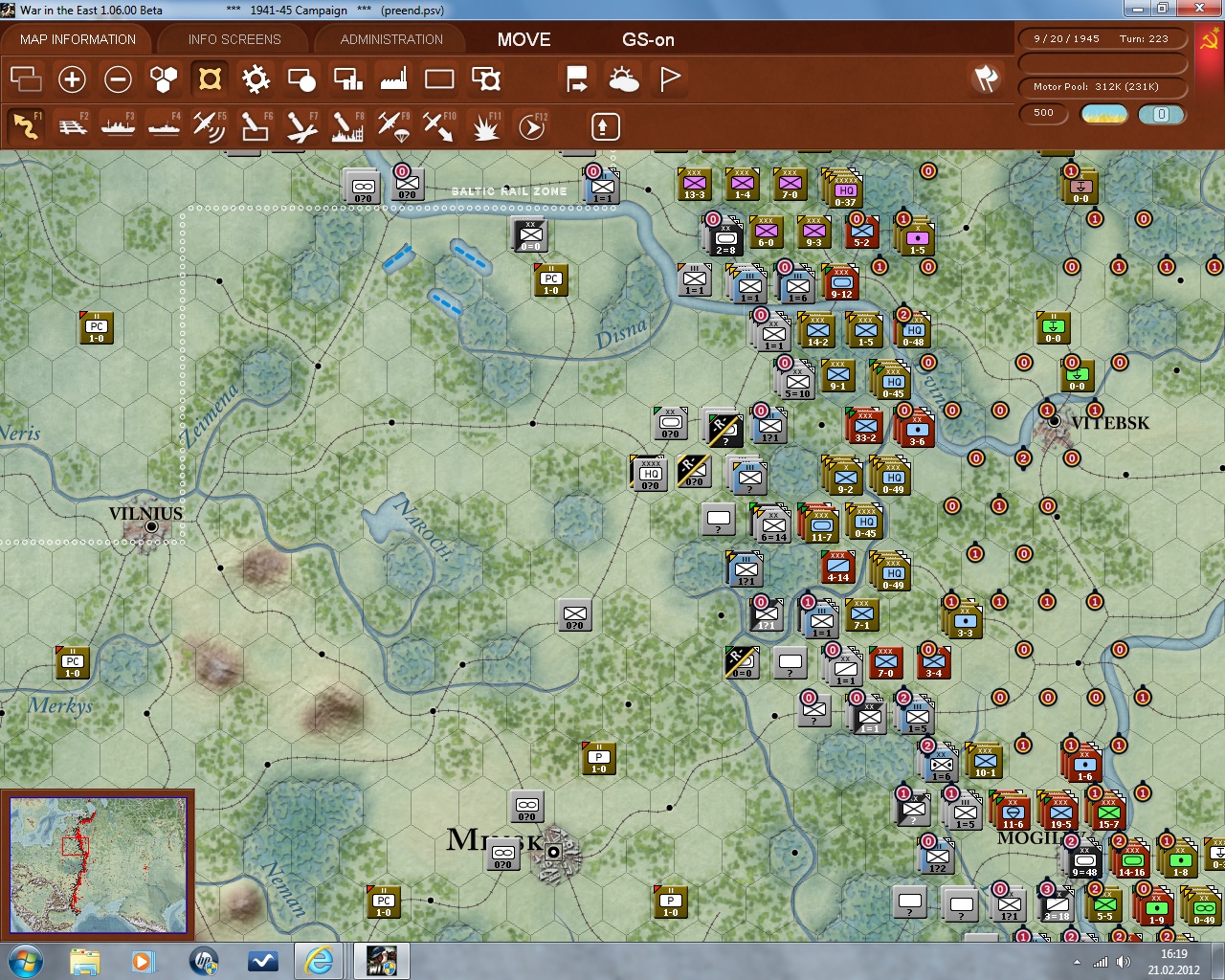Select the 4-14 red unit counter
This screenshot has width=1225, height=980.
(838, 567)
